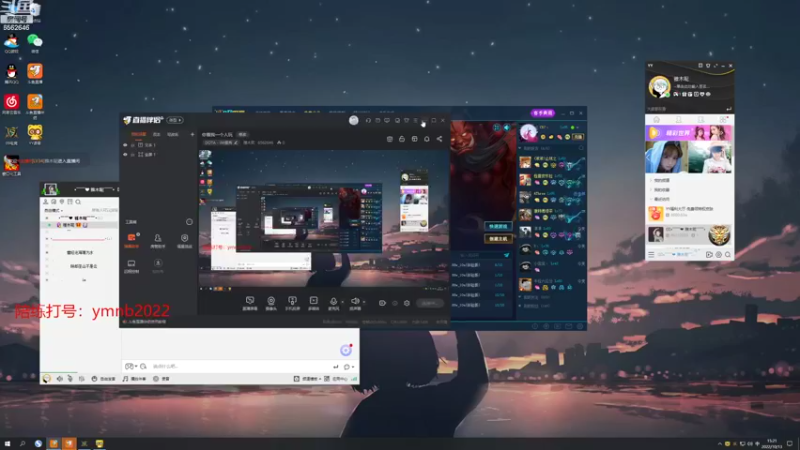Toggle visibility eye of first source row
The image size is (800, 450).
125,145
